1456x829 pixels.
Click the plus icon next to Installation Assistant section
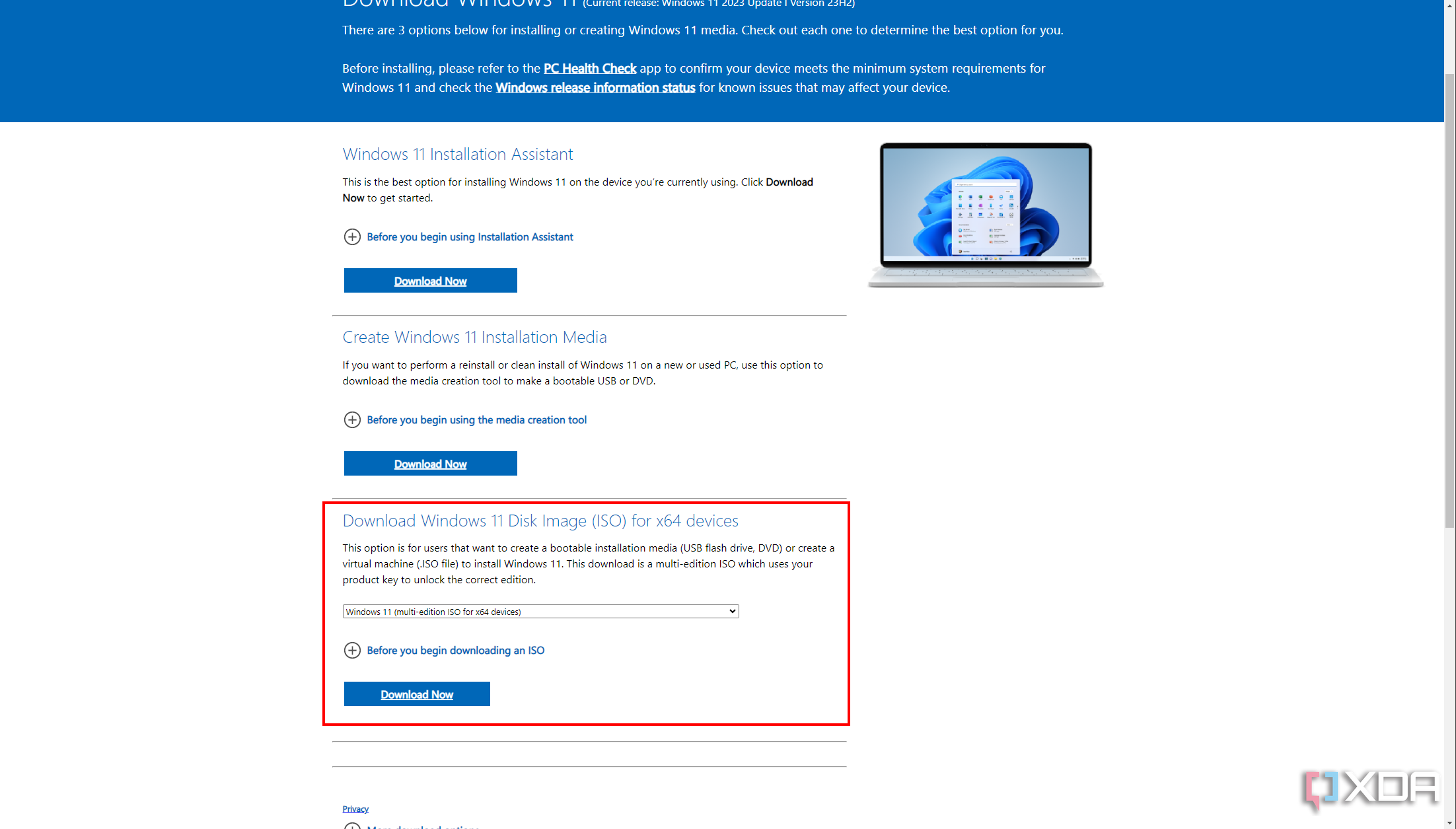pyautogui.click(x=352, y=237)
